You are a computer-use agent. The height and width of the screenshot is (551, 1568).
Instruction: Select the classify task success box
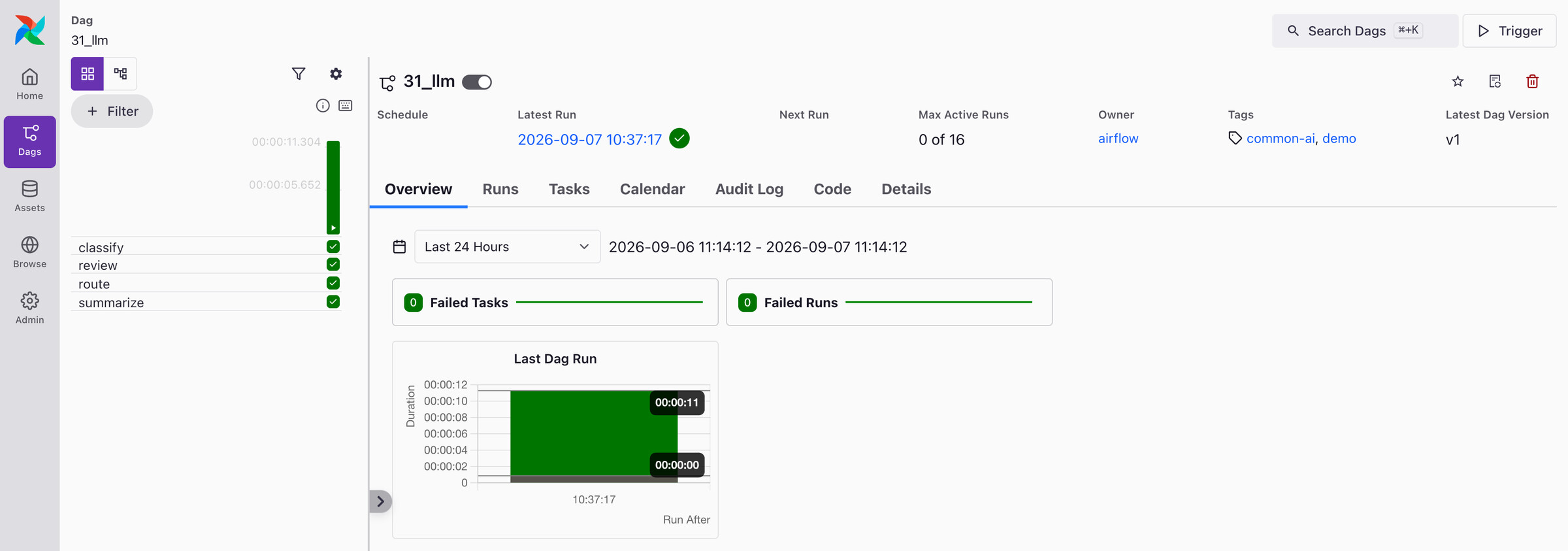[333, 246]
